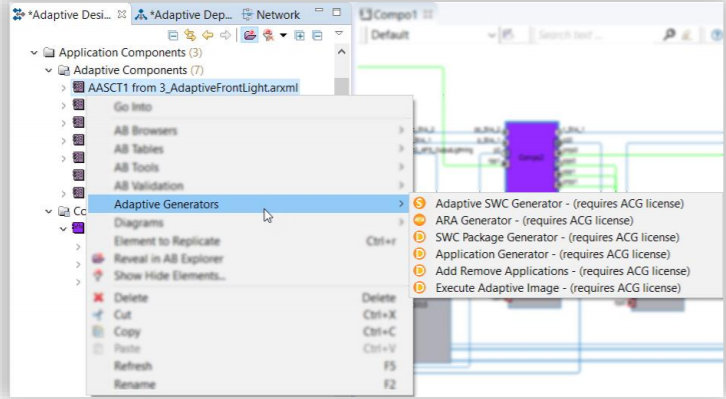Toggle the highlighted open-folder toolbar icon
726x399 pixels.
pos(250,35)
